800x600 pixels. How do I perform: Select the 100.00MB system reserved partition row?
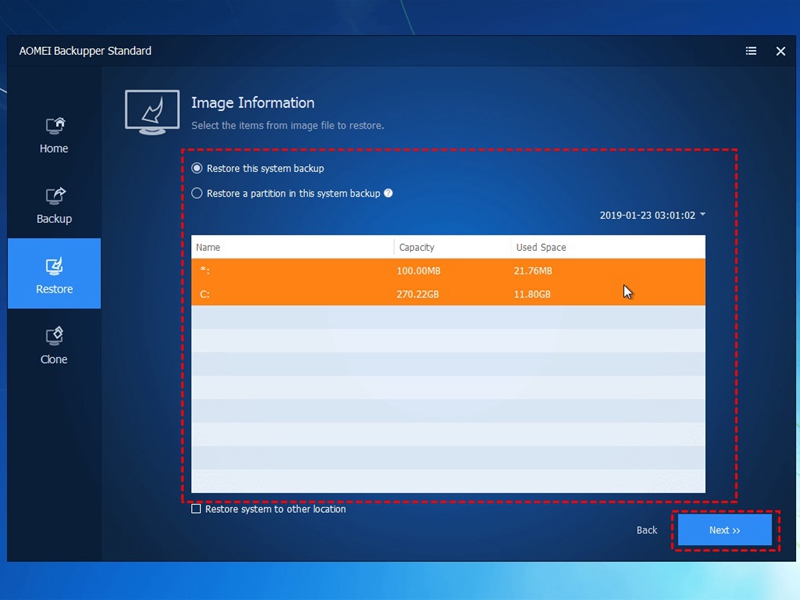(x=448, y=270)
